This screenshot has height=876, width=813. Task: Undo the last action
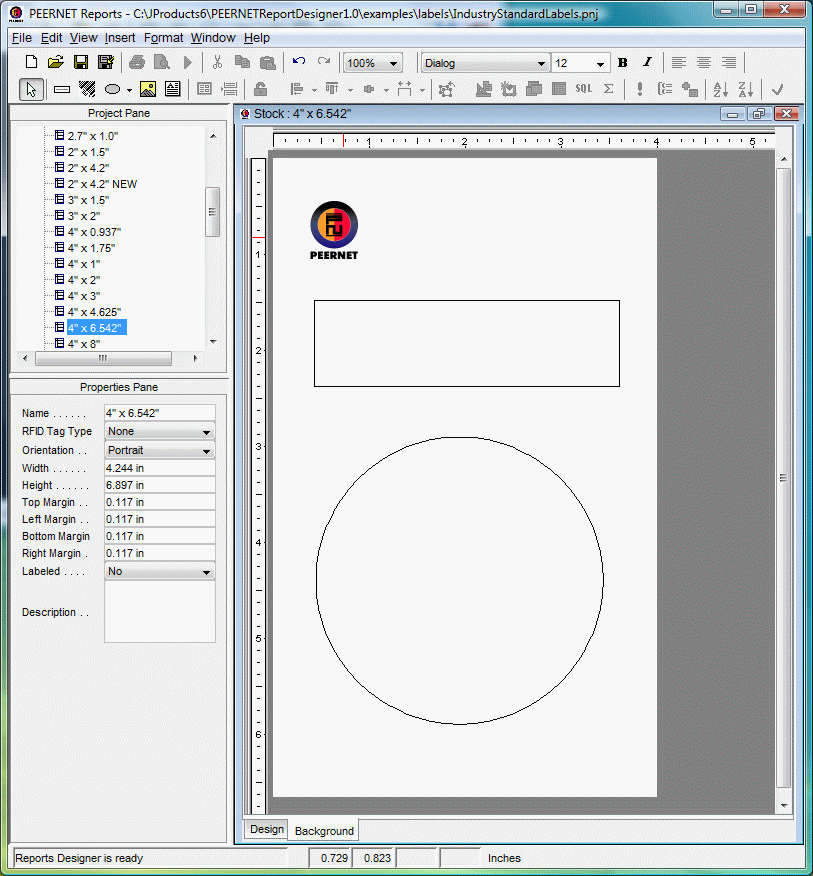[x=299, y=62]
